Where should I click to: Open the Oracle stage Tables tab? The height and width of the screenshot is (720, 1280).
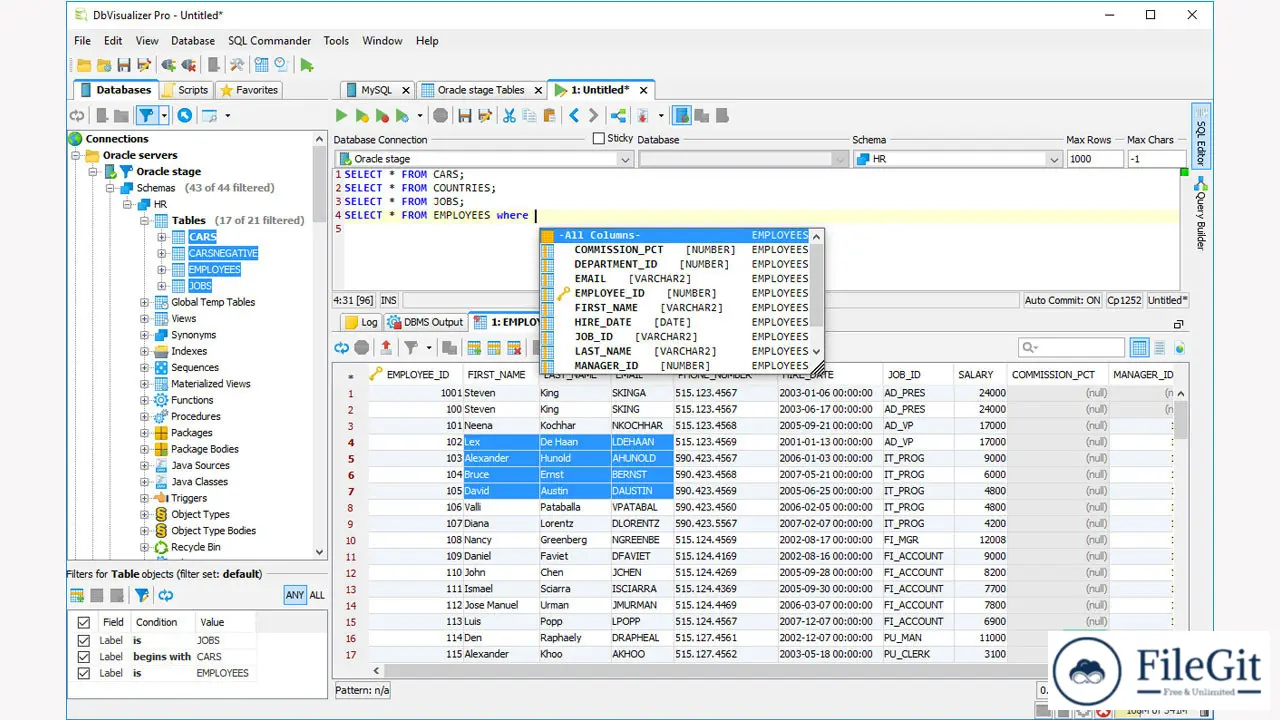click(x=481, y=90)
